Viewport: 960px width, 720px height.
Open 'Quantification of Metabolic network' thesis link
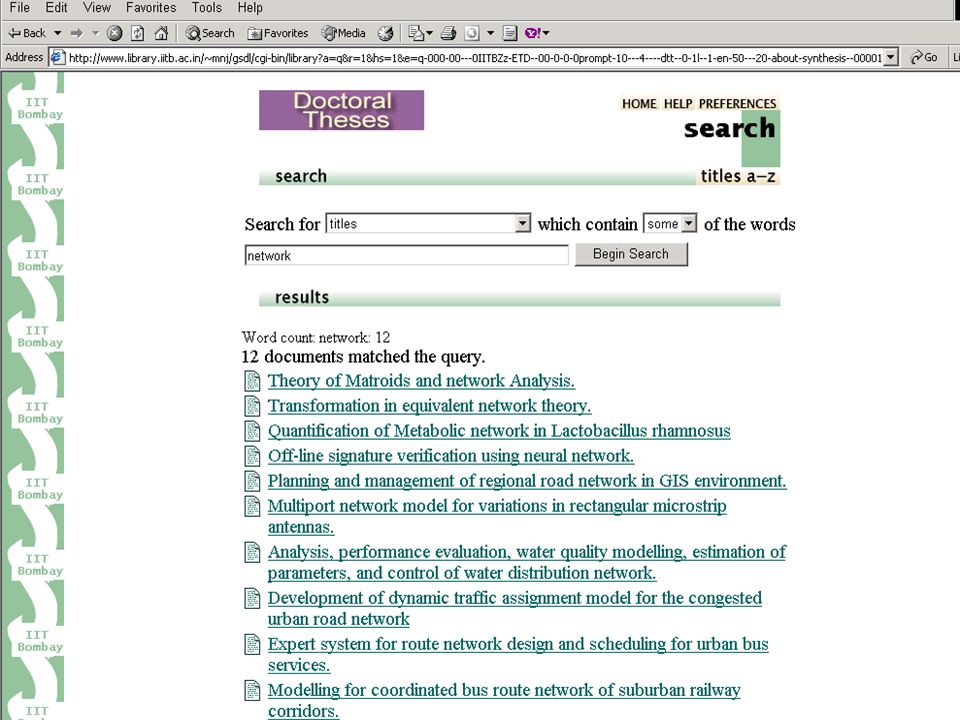499,431
